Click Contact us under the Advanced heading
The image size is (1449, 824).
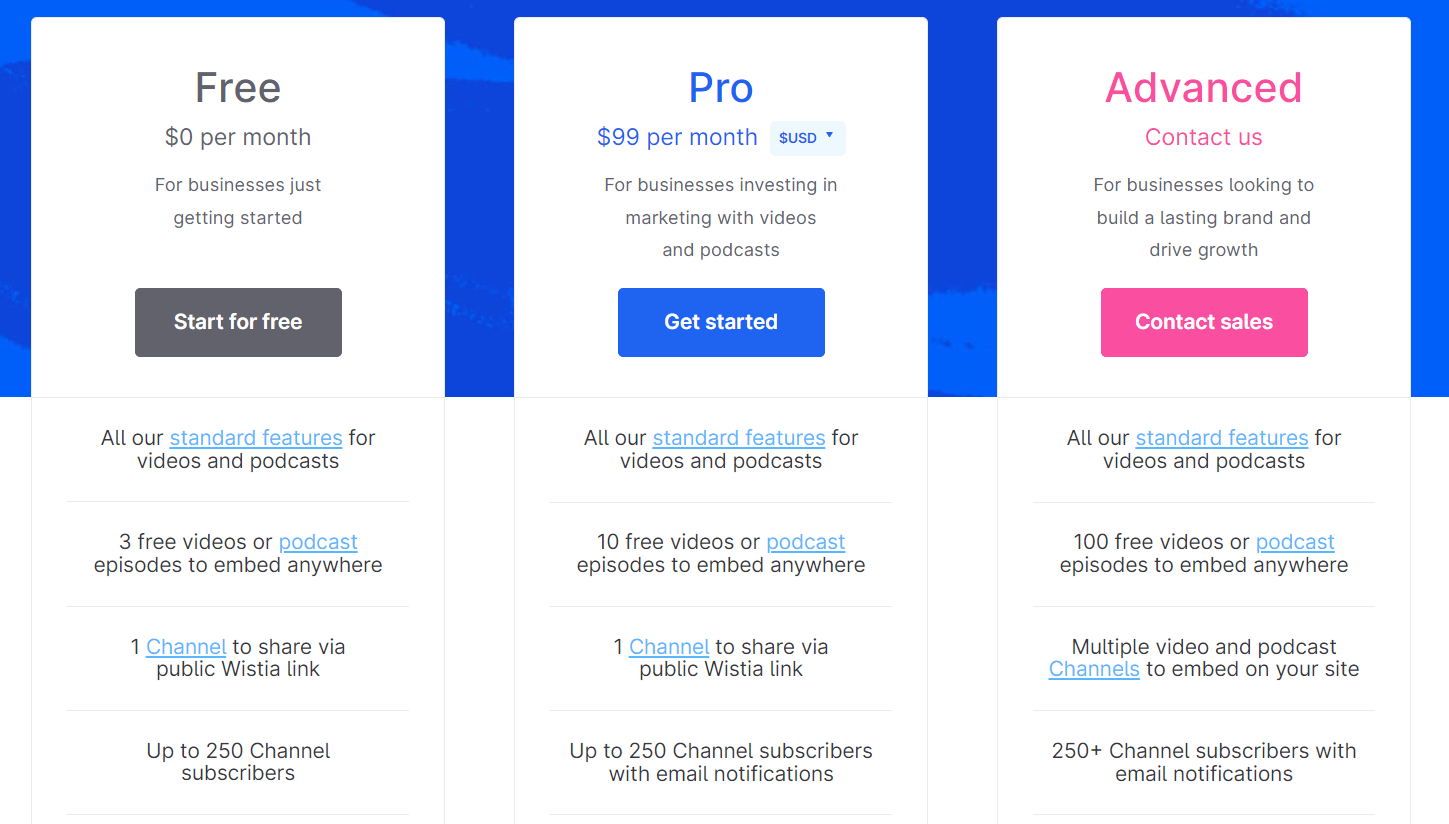click(1203, 136)
